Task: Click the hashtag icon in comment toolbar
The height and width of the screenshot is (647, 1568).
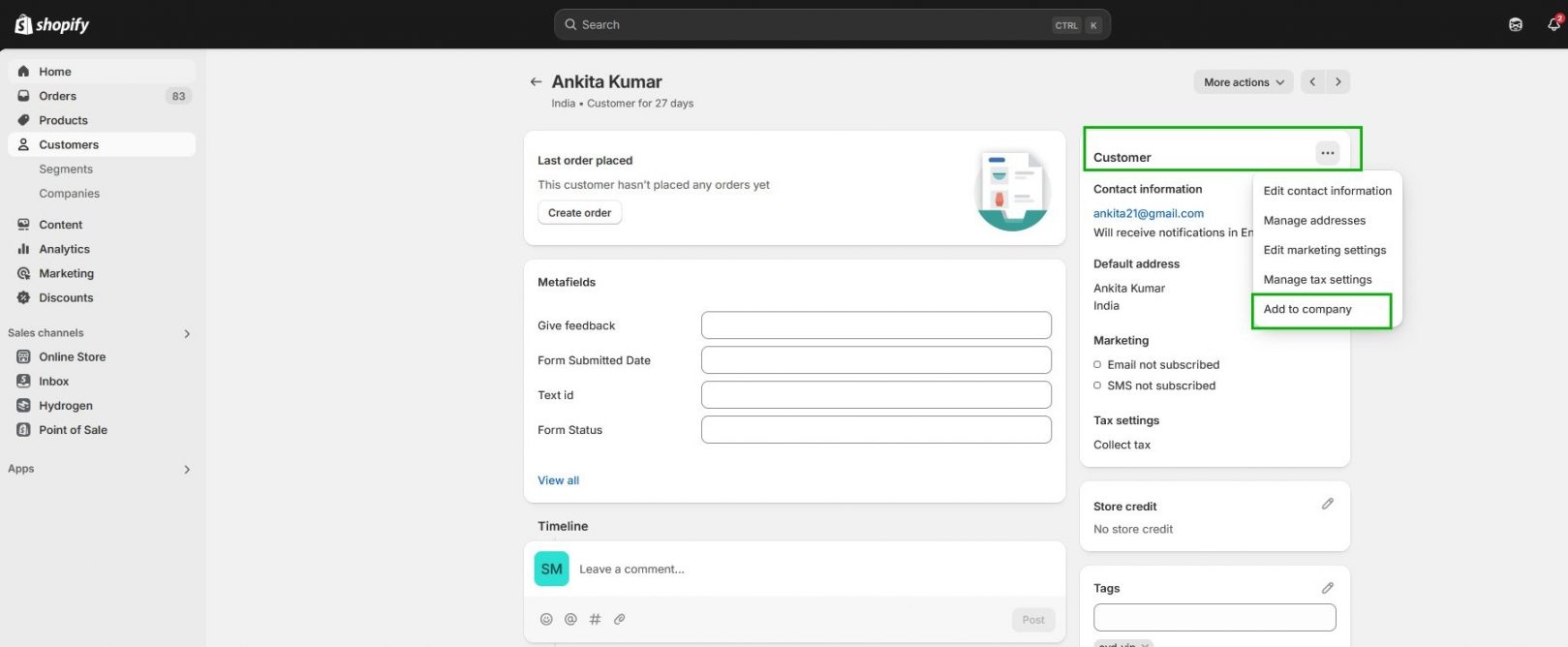Action: click(595, 619)
